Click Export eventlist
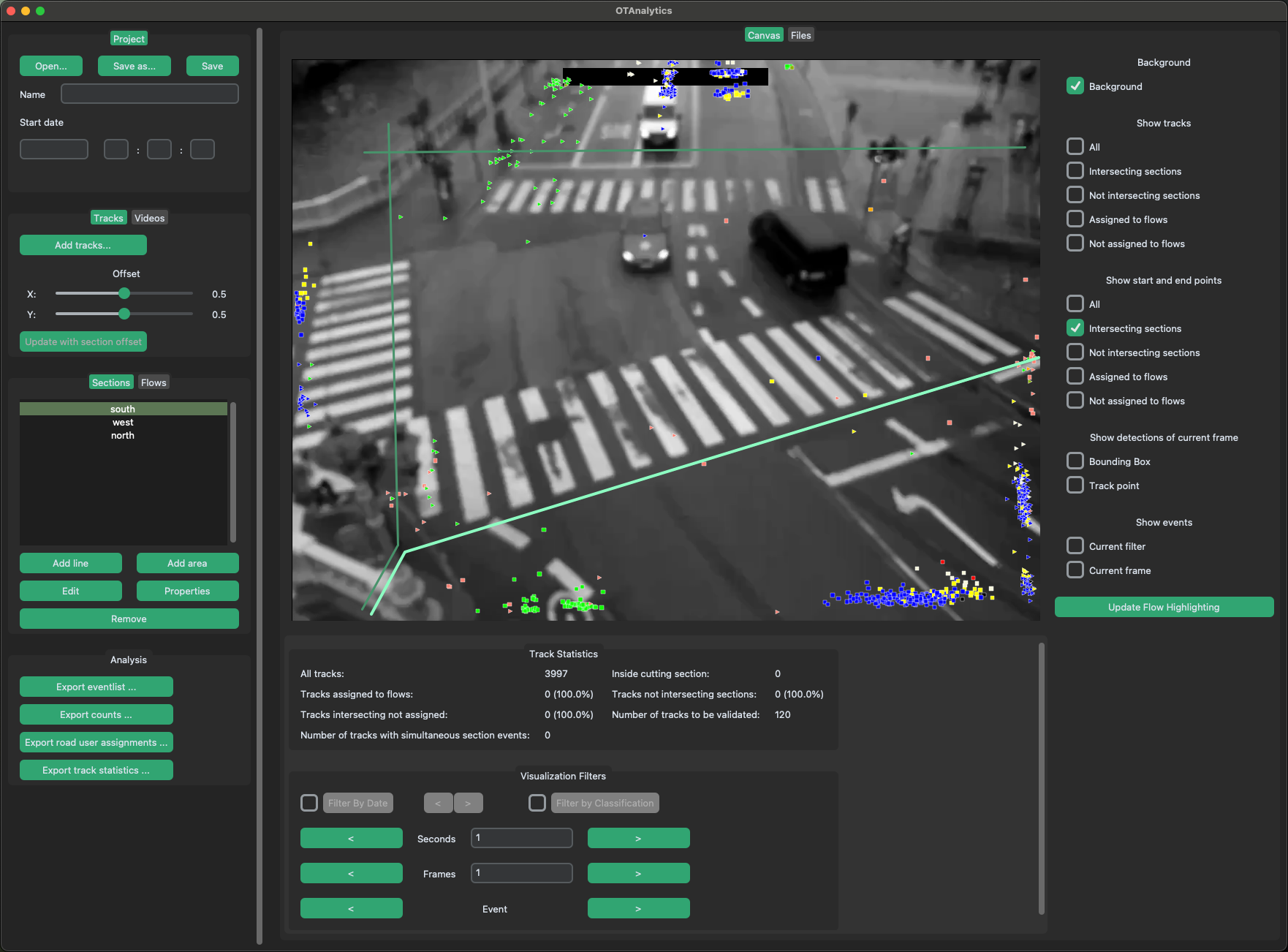This screenshot has height=952, width=1288. tap(96, 687)
